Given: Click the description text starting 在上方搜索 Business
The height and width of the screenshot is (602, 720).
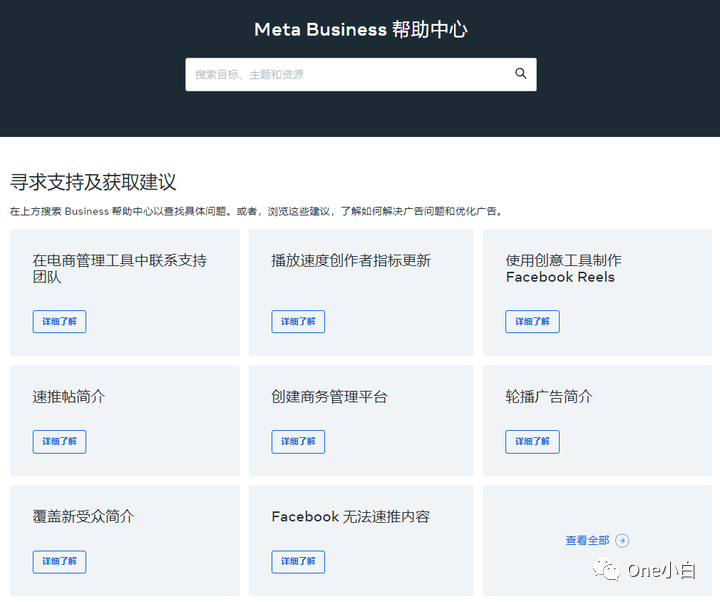Looking at the screenshot, I should click(255, 211).
